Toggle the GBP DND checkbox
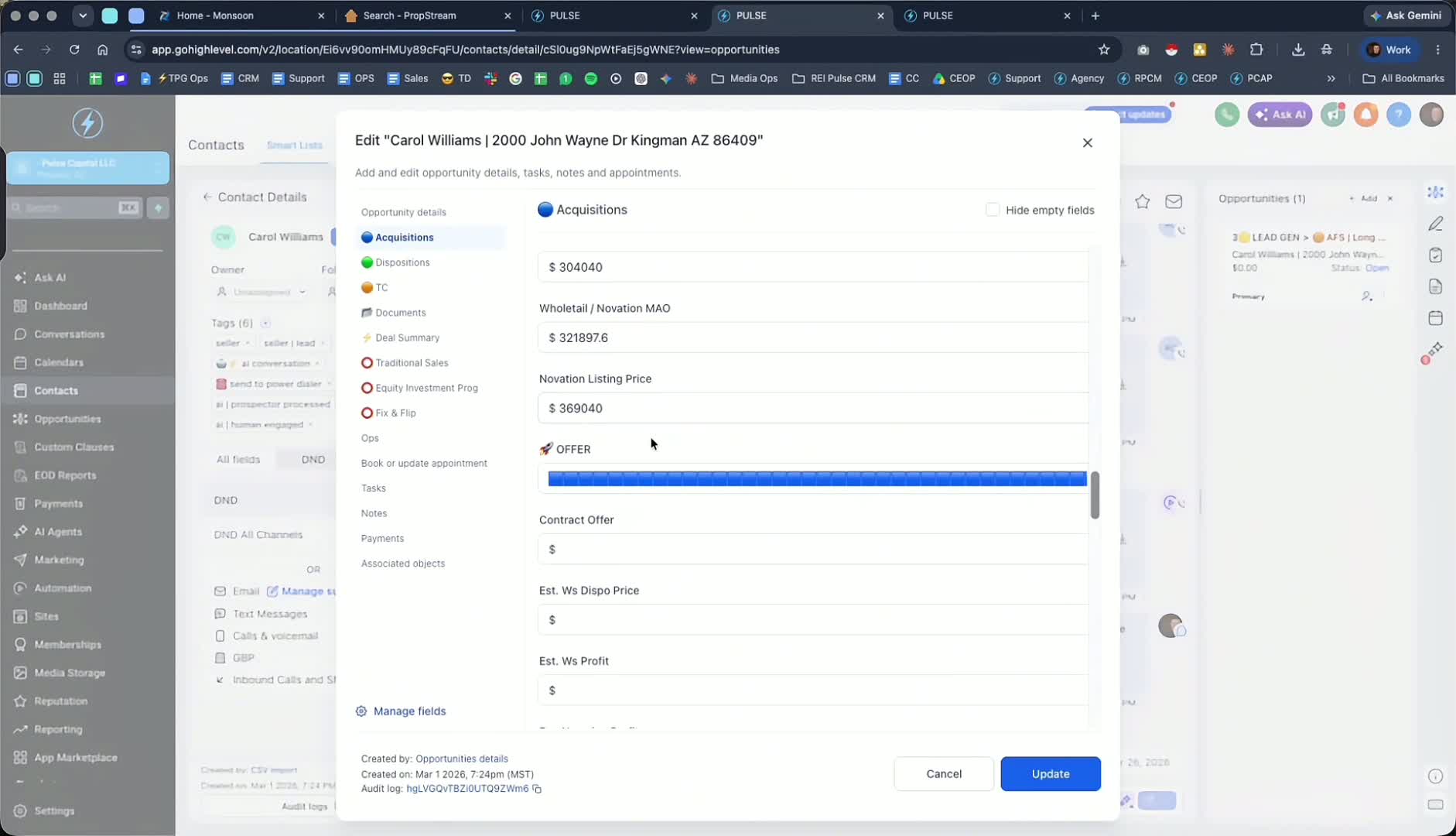Image resolution: width=1456 pixels, height=836 pixels. click(220, 658)
